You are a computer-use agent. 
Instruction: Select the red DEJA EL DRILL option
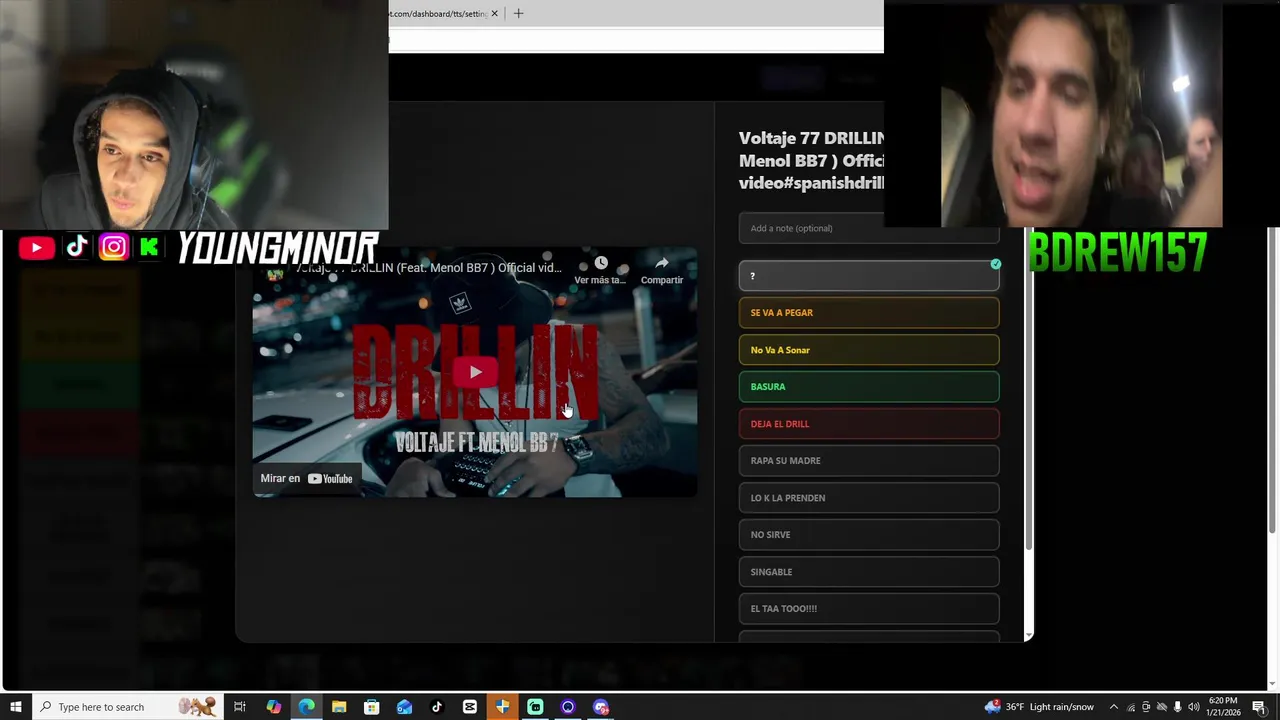(x=869, y=424)
